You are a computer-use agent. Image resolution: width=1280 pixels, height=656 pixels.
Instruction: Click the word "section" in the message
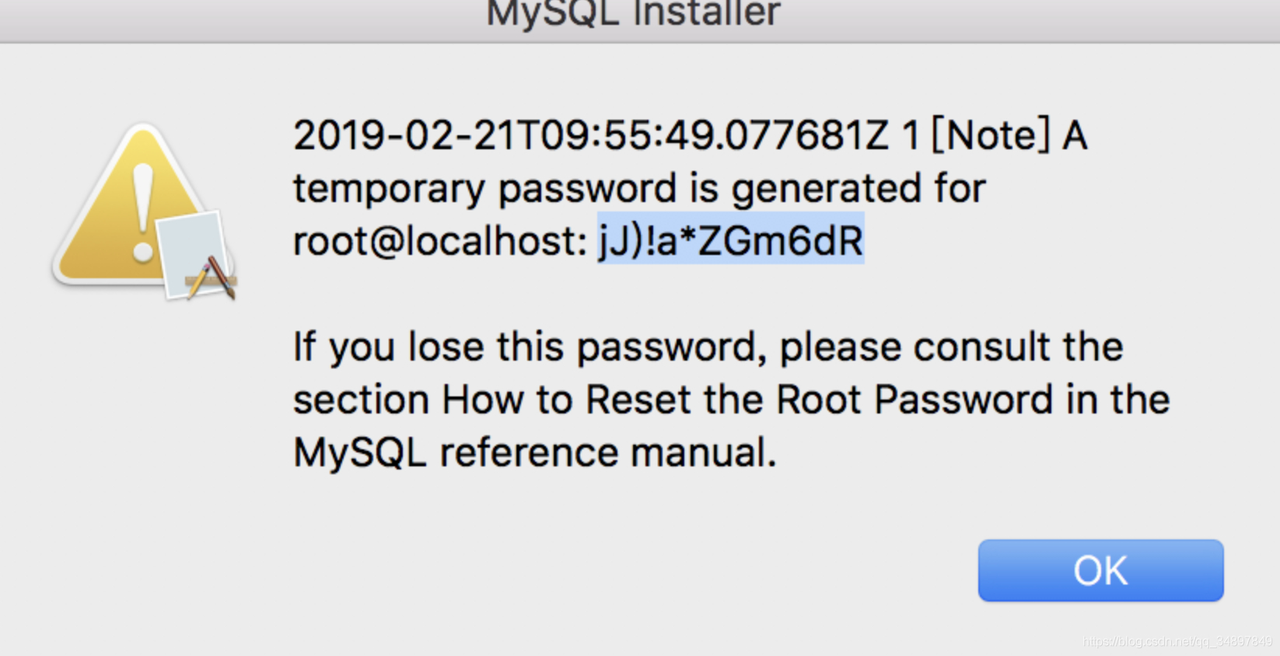(x=360, y=400)
